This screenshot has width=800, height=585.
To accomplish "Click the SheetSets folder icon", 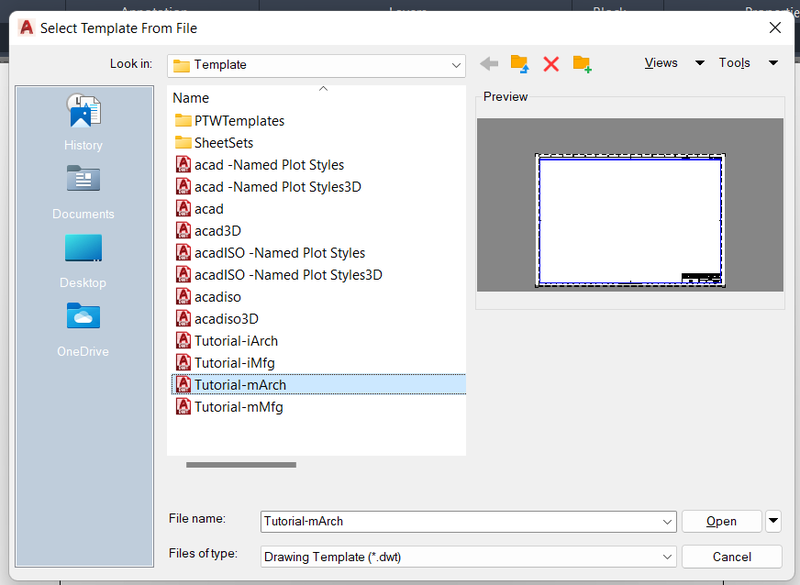I will tap(183, 143).
